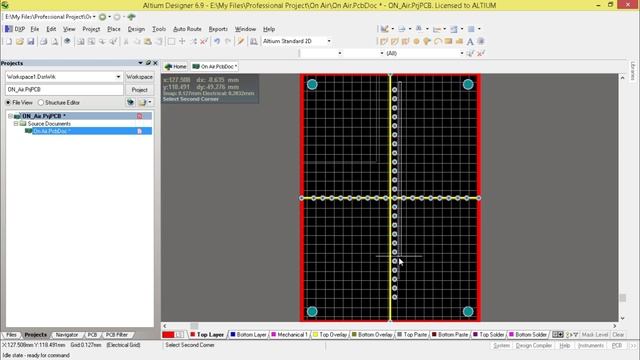Screen dimensions: 640x360
Task: Switch to the PCB Filter panel tab
Action: tap(117, 335)
